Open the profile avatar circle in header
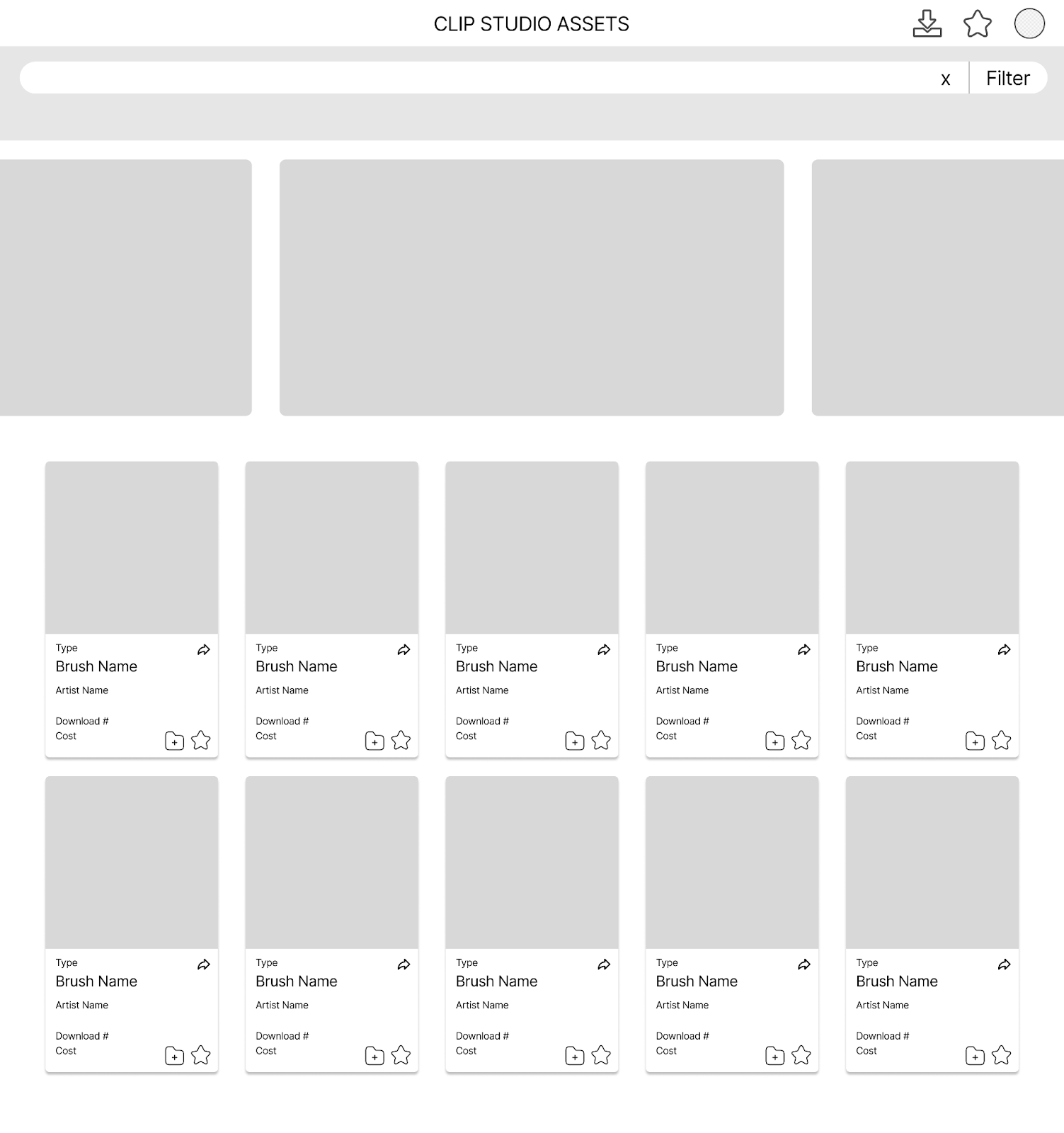This screenshot has width=1064, height=1133. point(1029,23)
